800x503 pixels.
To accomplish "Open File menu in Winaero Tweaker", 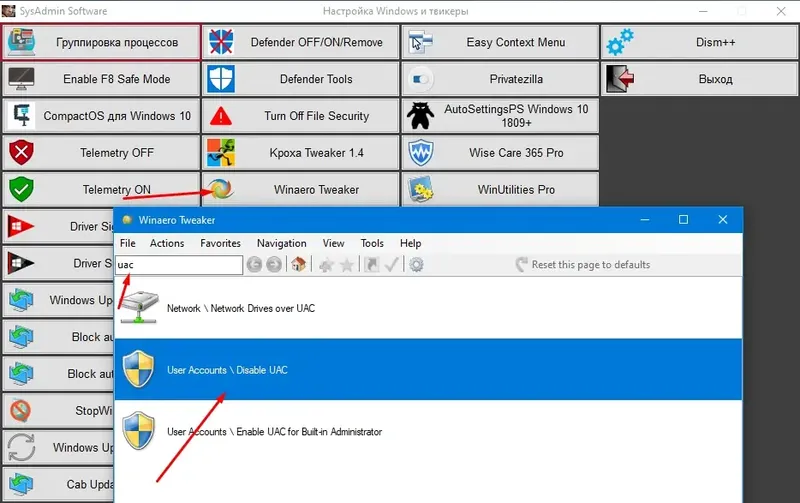I will coord(128,243).
